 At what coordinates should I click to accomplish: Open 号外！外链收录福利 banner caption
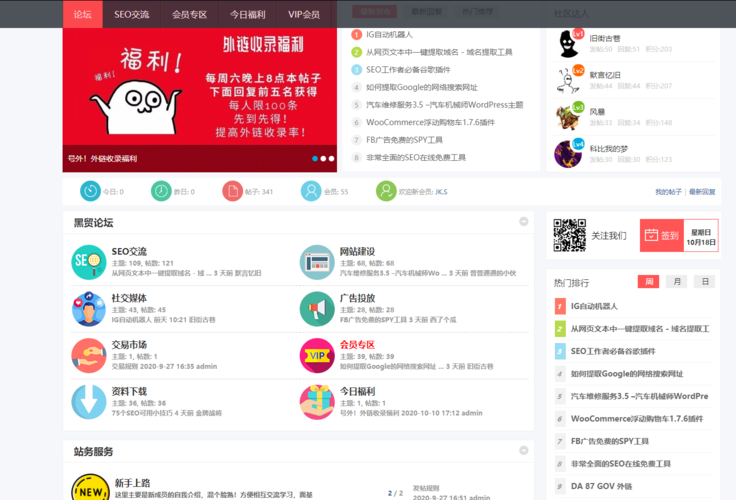point(102,159)
